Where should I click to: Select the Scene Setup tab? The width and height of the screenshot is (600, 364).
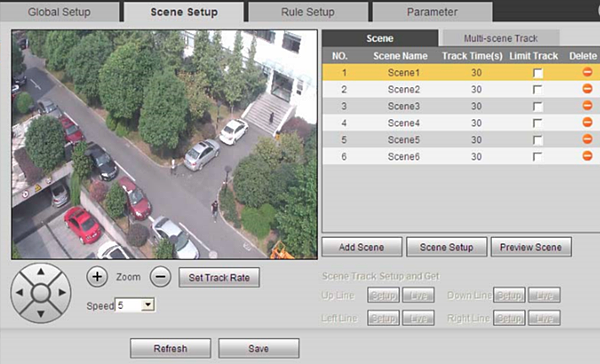click(184, 12)
